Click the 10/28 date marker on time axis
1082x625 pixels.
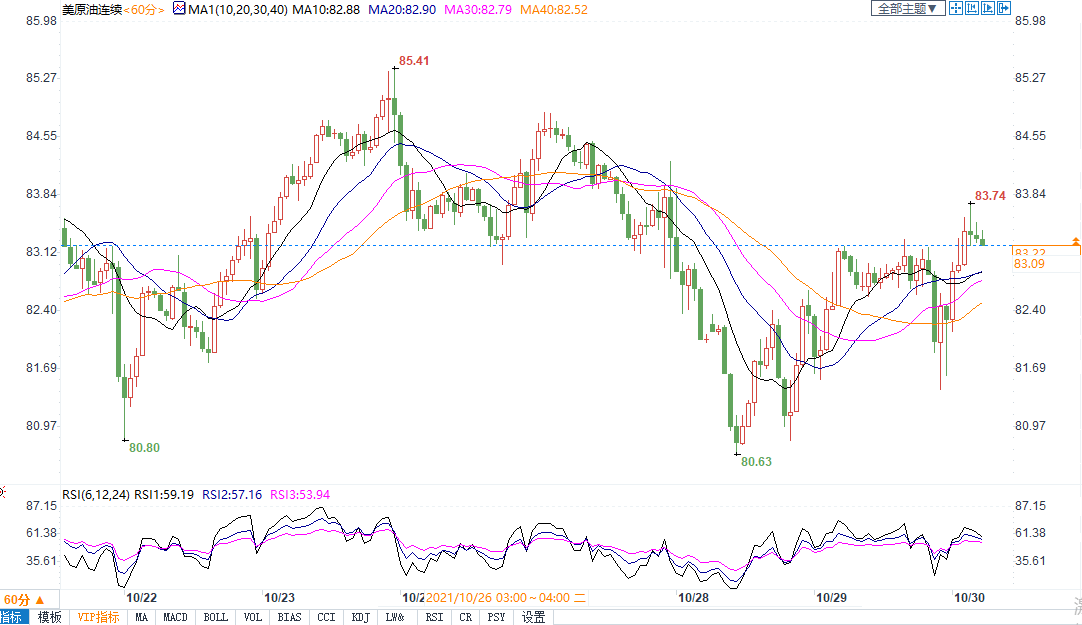693,598
